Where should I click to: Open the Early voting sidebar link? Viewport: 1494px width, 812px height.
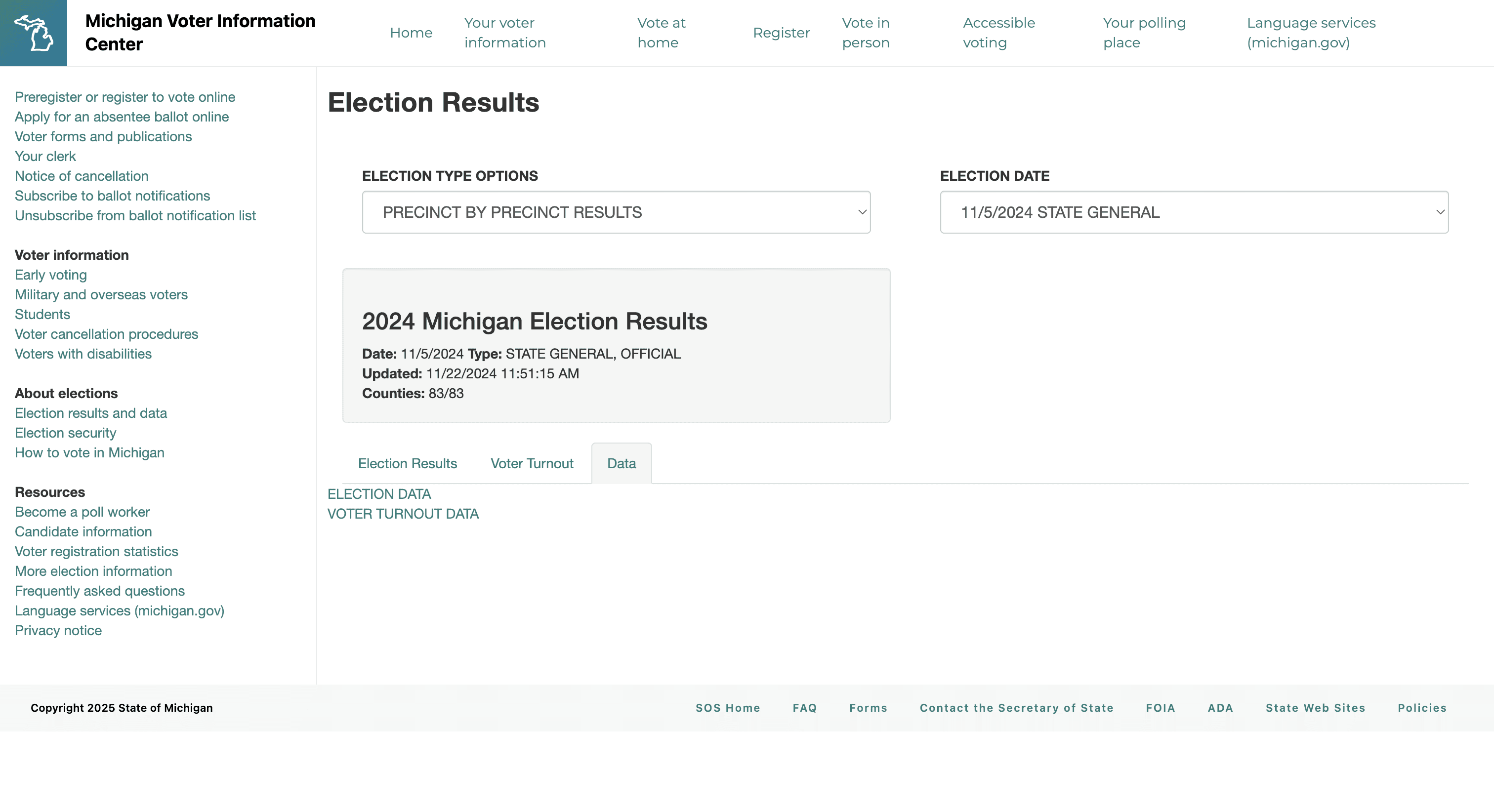[51, 275]
